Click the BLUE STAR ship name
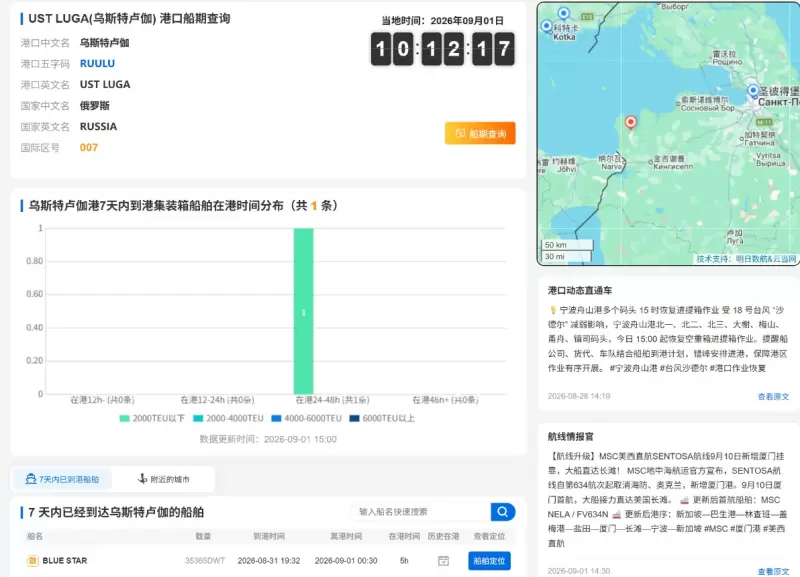The image size is (800, 577). coord(65,561)
